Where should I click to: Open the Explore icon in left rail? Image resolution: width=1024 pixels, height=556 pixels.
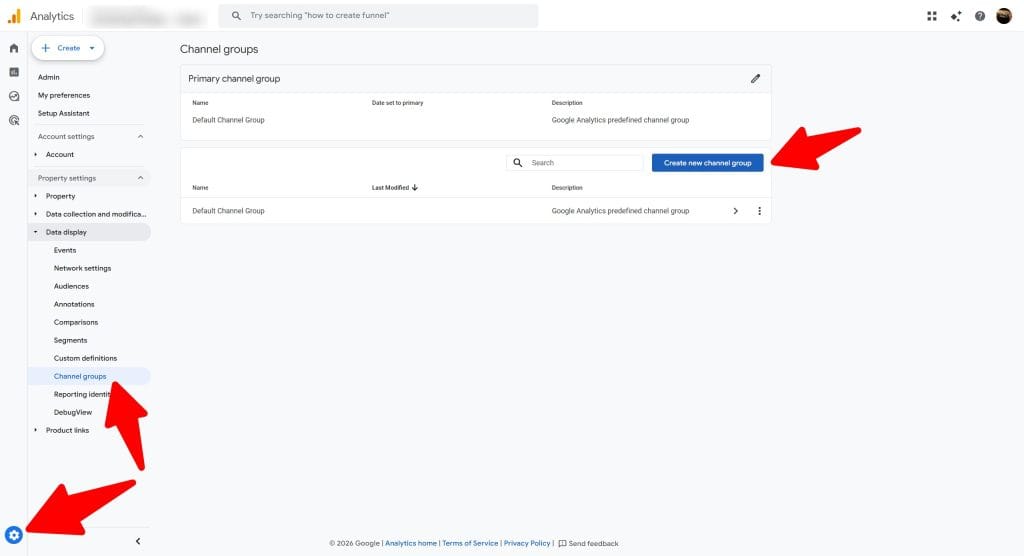(14, 96)
